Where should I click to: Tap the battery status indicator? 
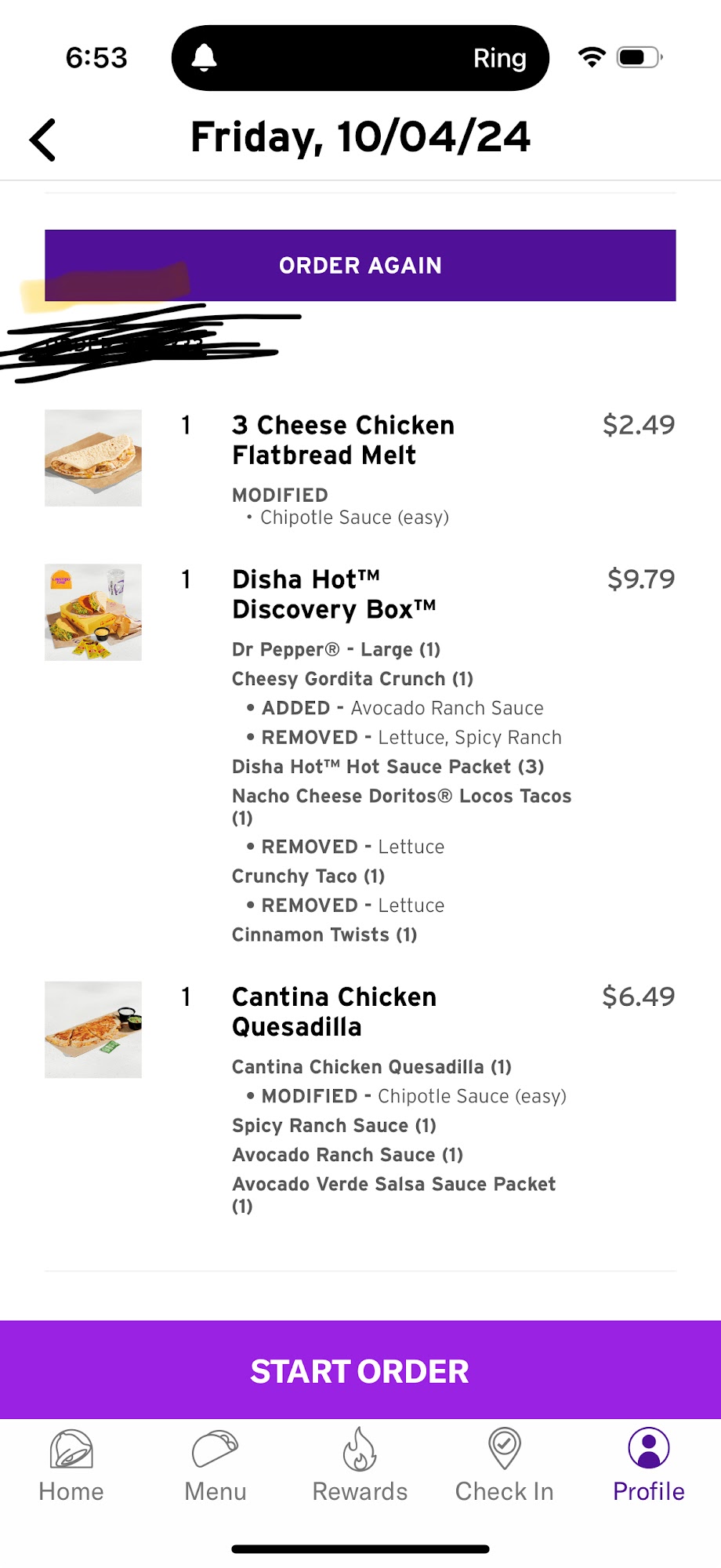[x=638, y=57]
